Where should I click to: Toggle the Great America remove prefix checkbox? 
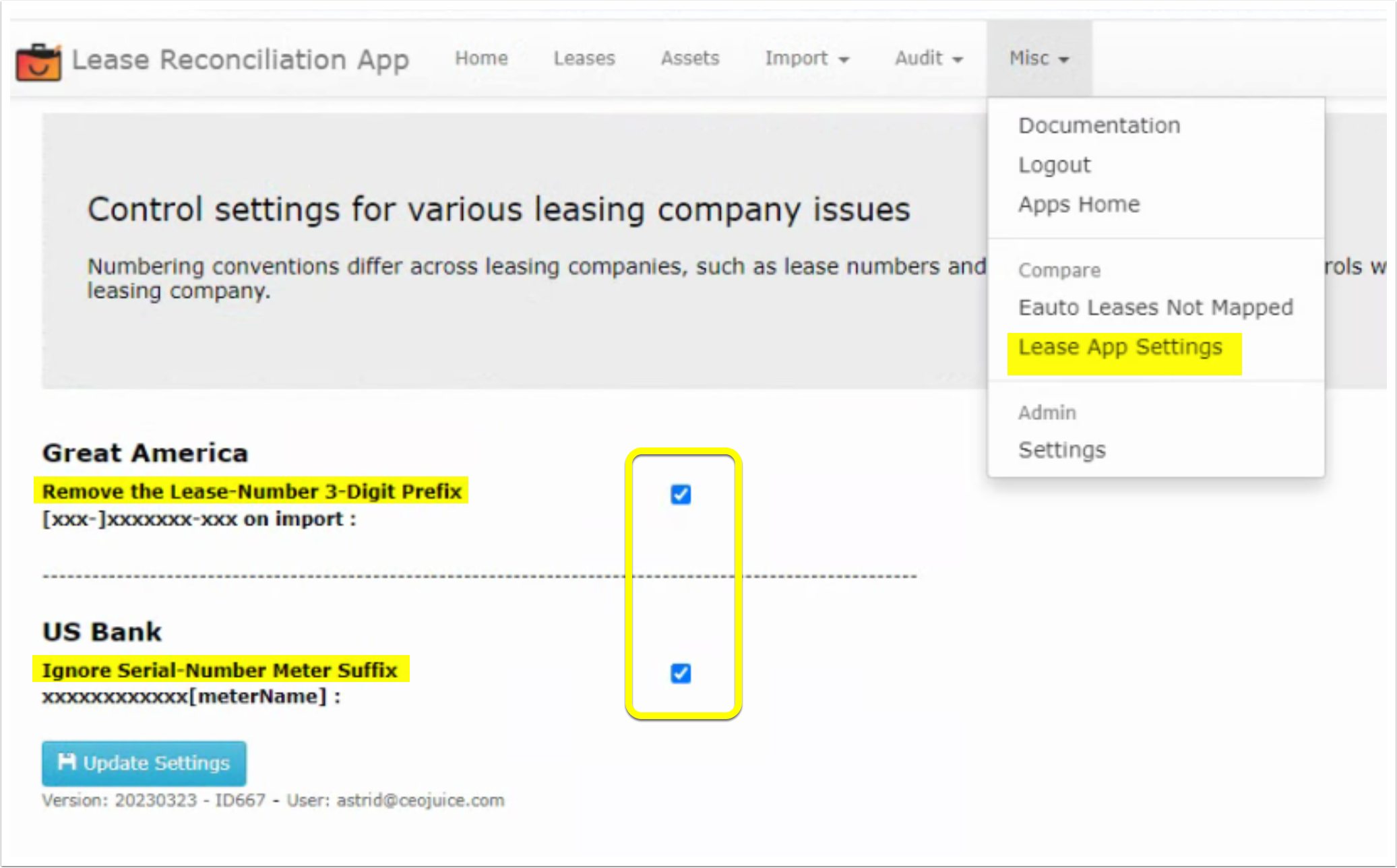(681, 494)
